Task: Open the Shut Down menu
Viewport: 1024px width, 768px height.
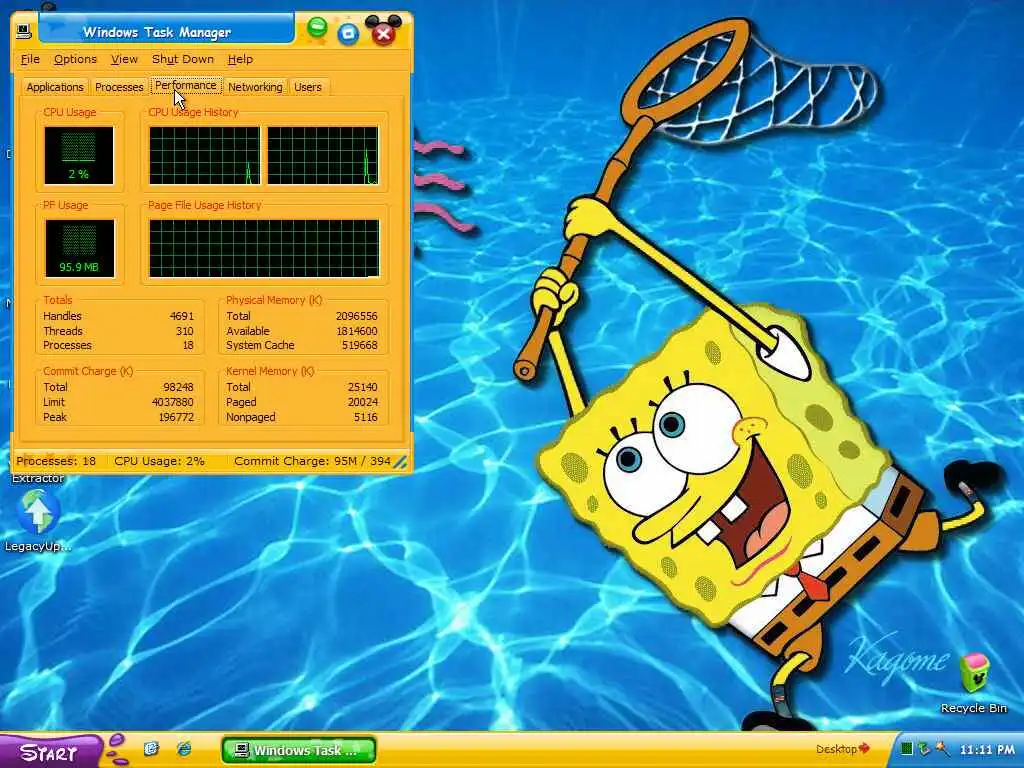Action: (183, 59)
